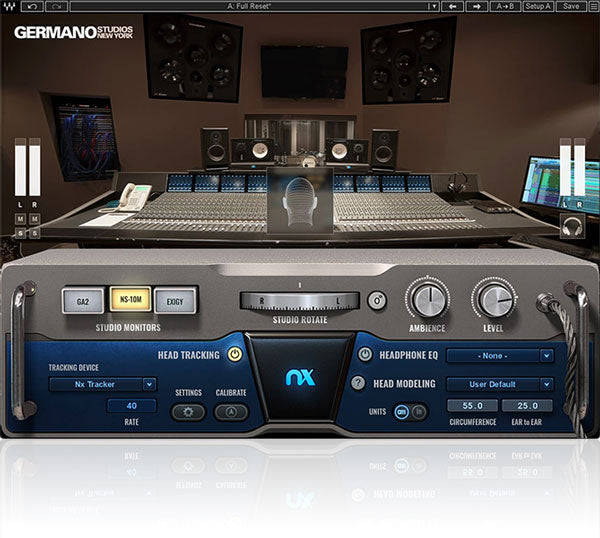Toggle Head Tracking power on or off

click(235, 354)
